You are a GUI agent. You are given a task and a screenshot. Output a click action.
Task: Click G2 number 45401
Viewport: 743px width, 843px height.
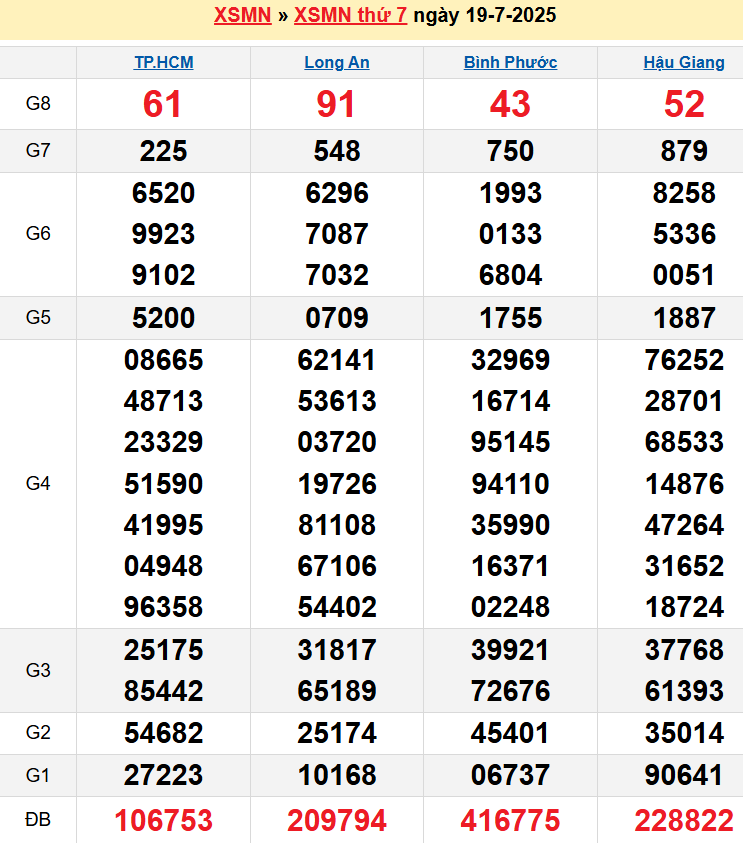point(510,733)
